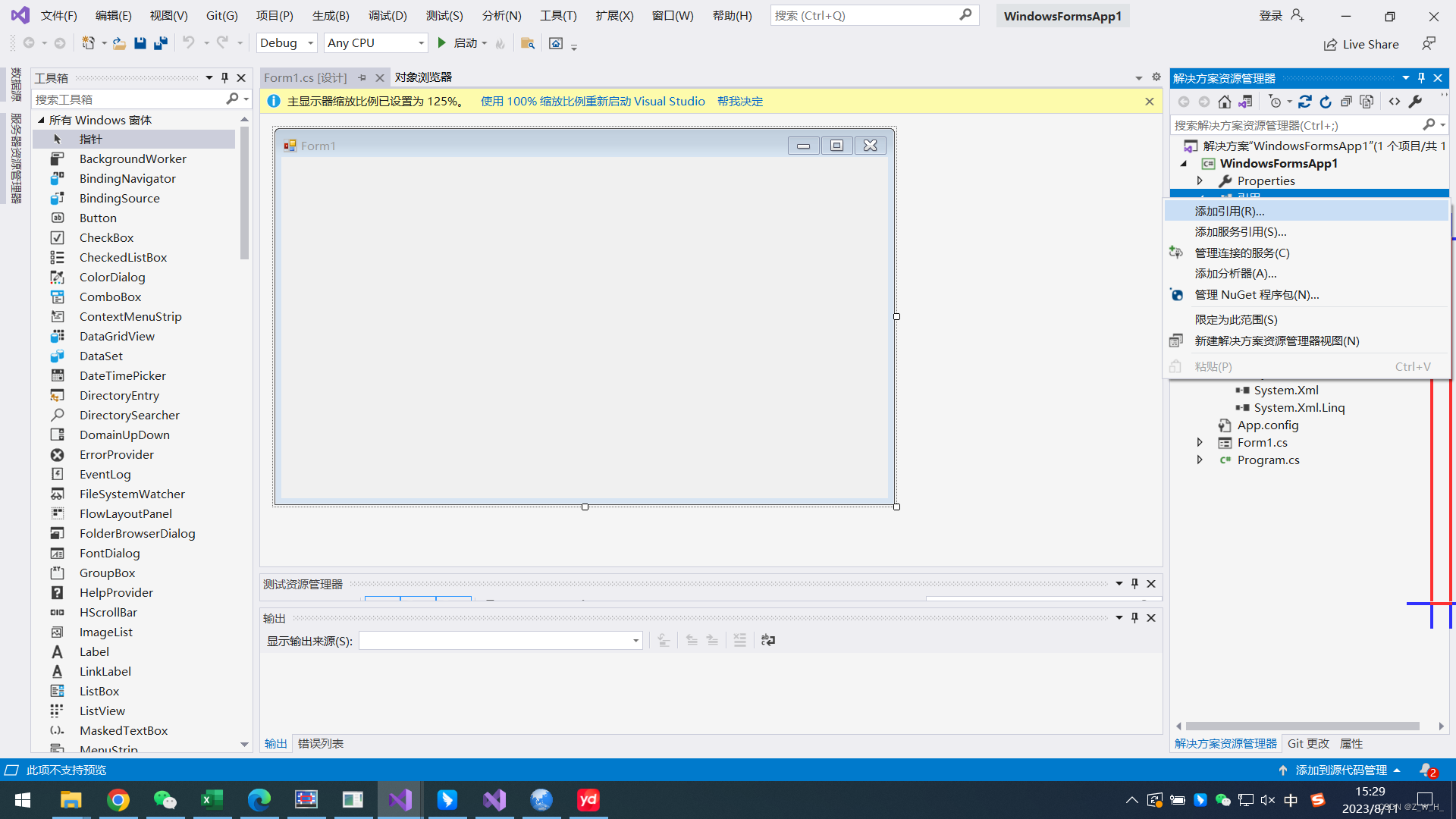Choose 添加引用(R)... from the context menu
The width and height of the screenshot is (1456, 819).
click(x=1229, y=212)
